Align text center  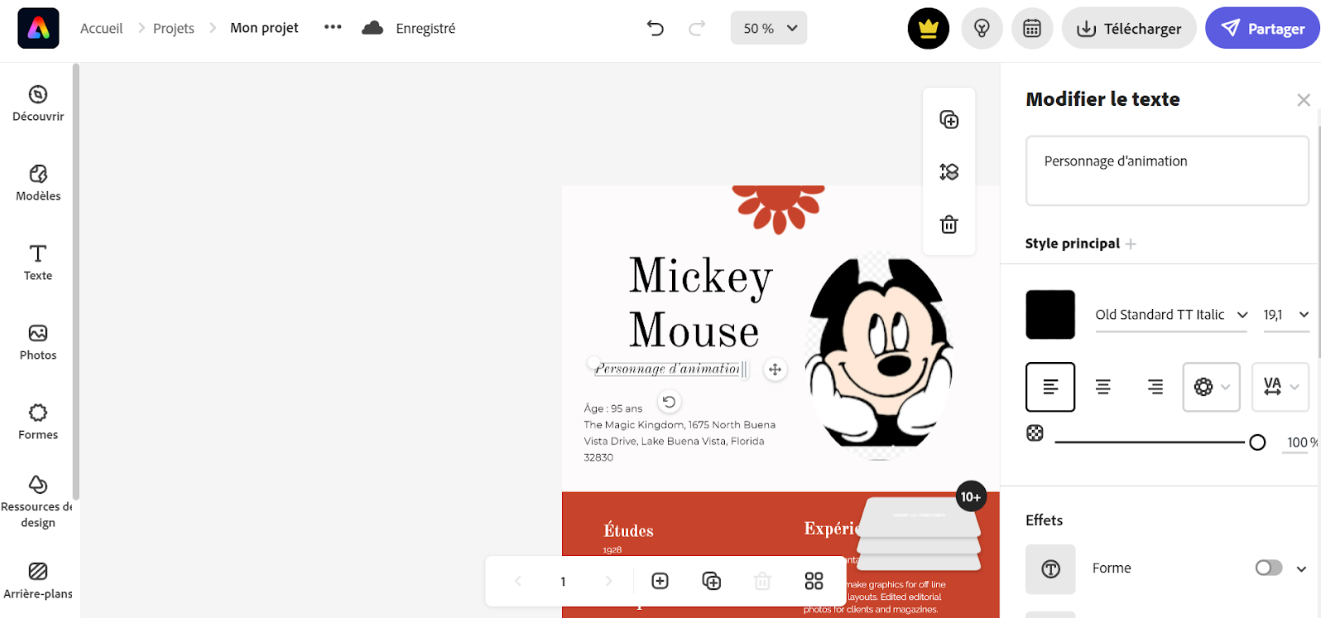1103,387
